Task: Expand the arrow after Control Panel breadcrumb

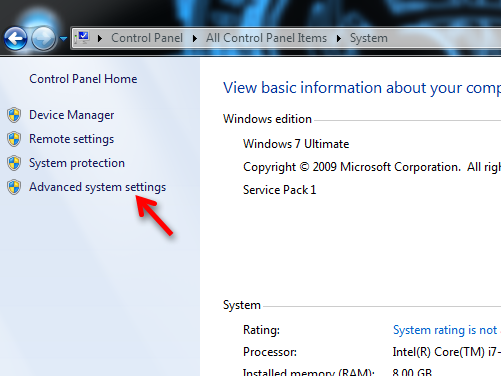Action: pyautogui.click(x=195, y=39)
